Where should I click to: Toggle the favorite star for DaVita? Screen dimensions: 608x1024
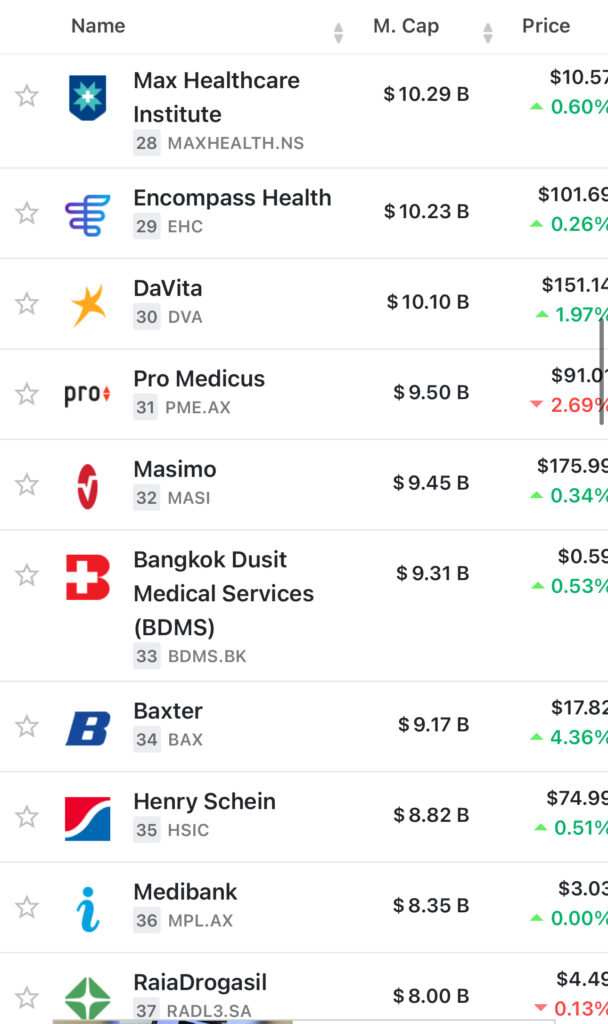[27, 304]
